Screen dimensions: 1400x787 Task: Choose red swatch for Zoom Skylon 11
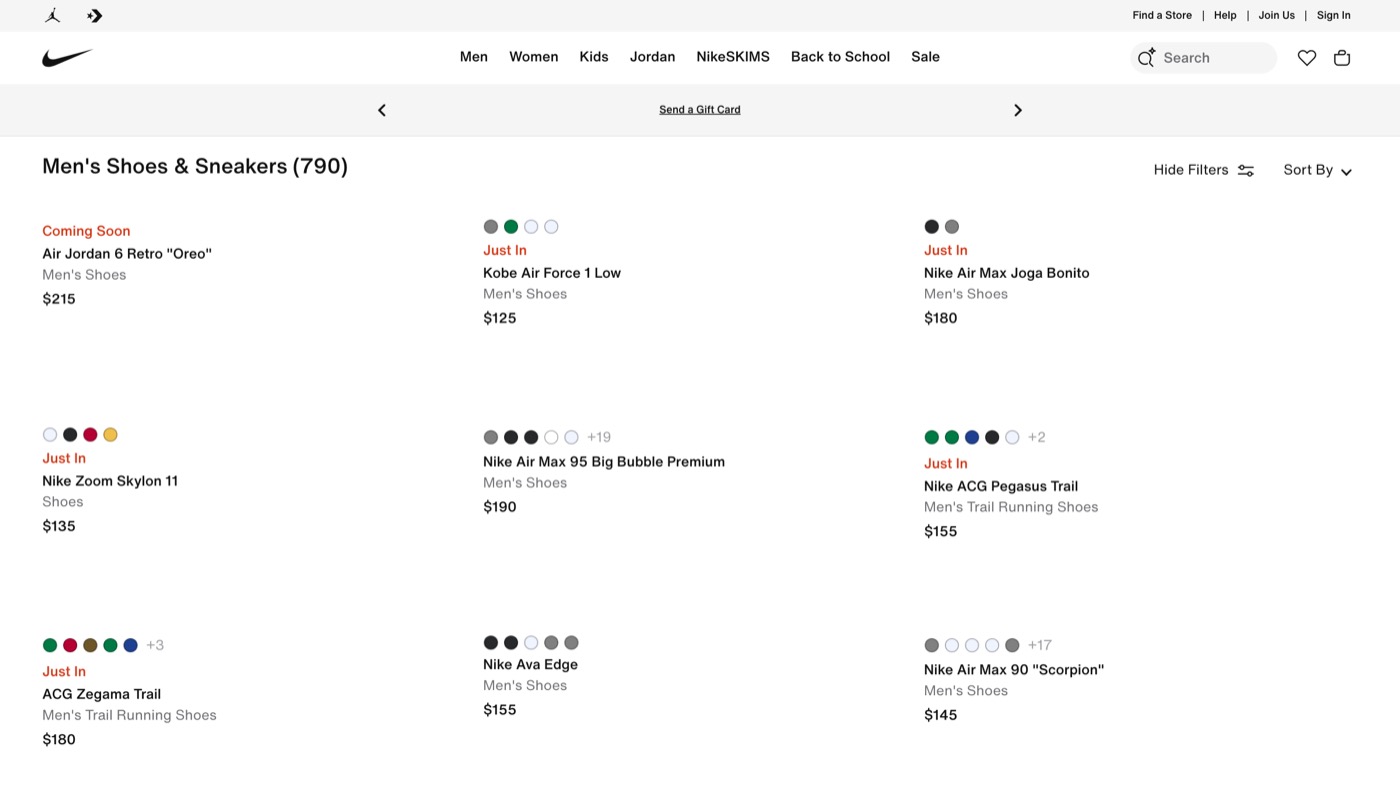(x=90, y=435)
